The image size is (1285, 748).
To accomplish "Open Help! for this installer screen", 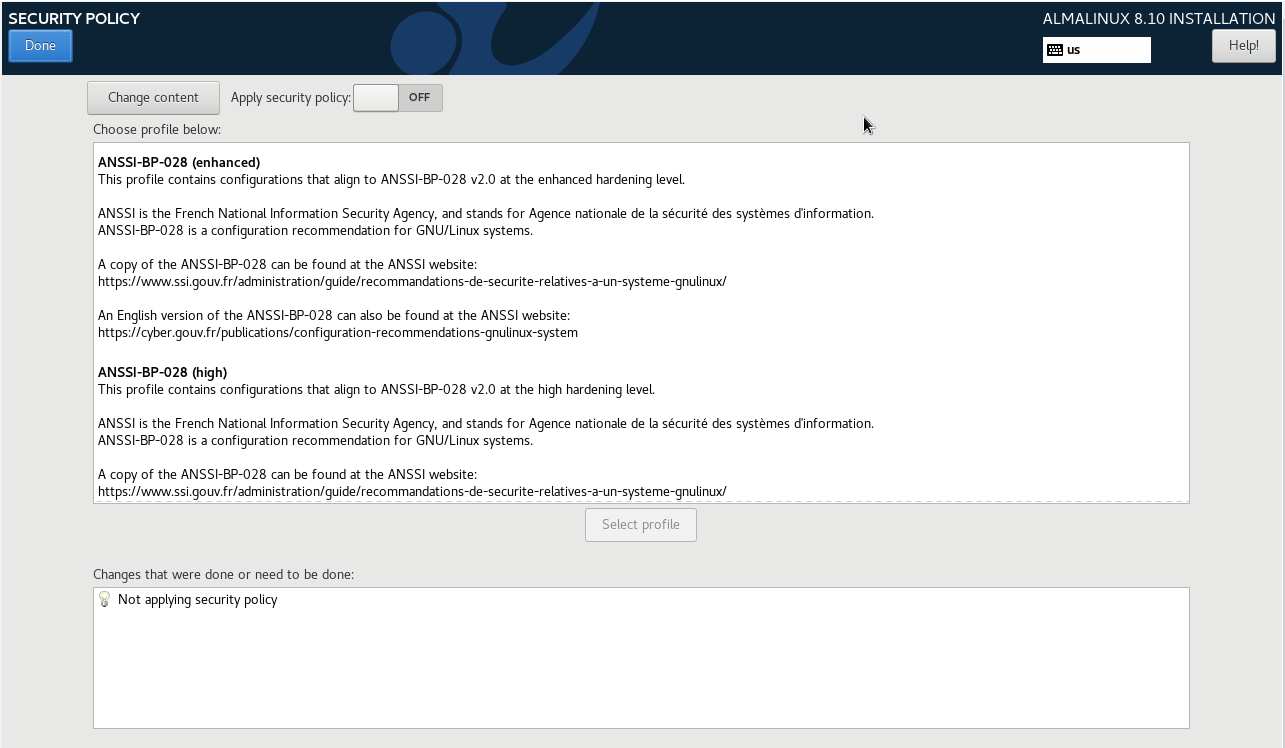I will (x=1243, y=46).
